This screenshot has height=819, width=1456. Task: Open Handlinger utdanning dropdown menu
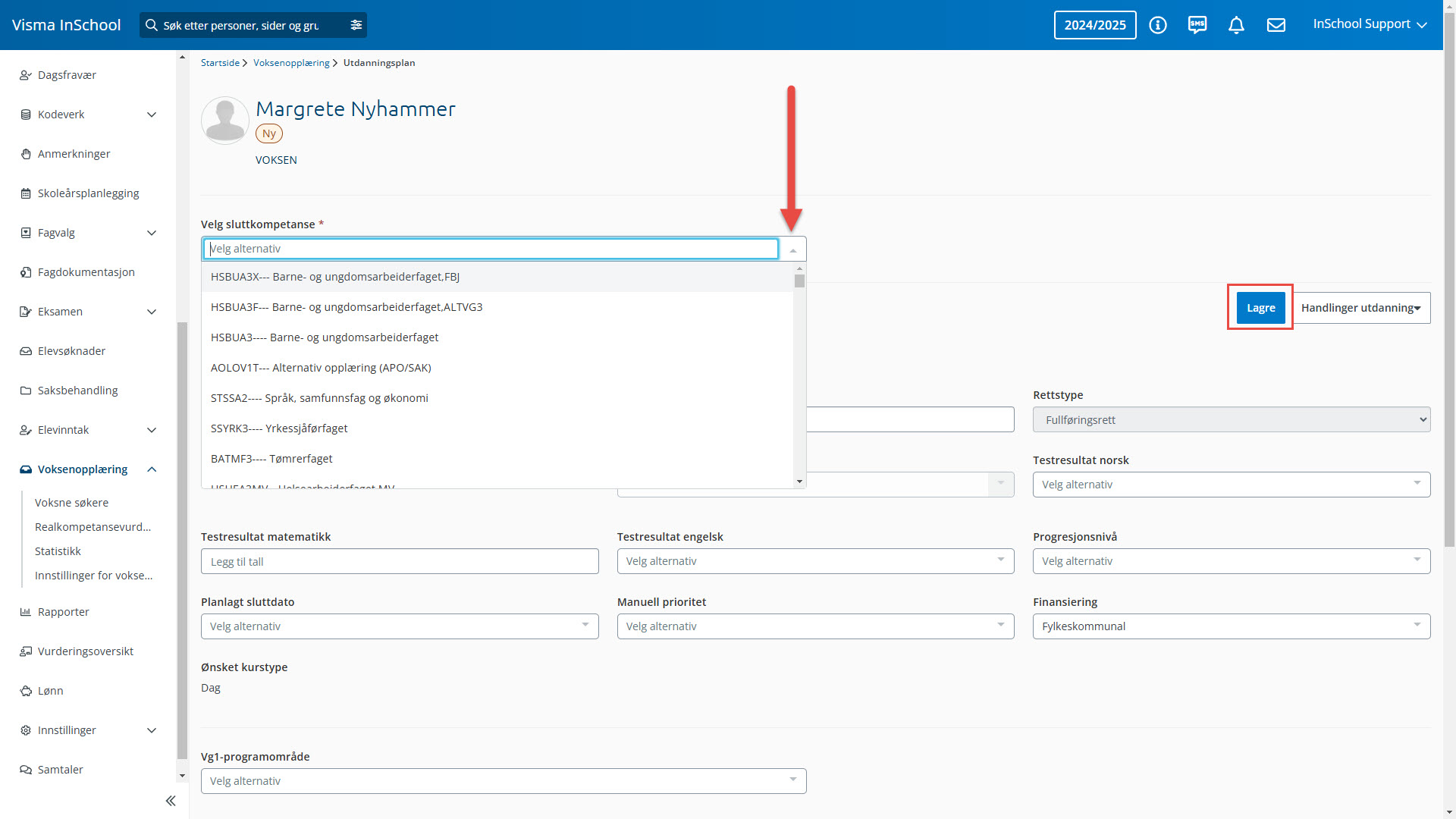click(x=1361, y=308)
